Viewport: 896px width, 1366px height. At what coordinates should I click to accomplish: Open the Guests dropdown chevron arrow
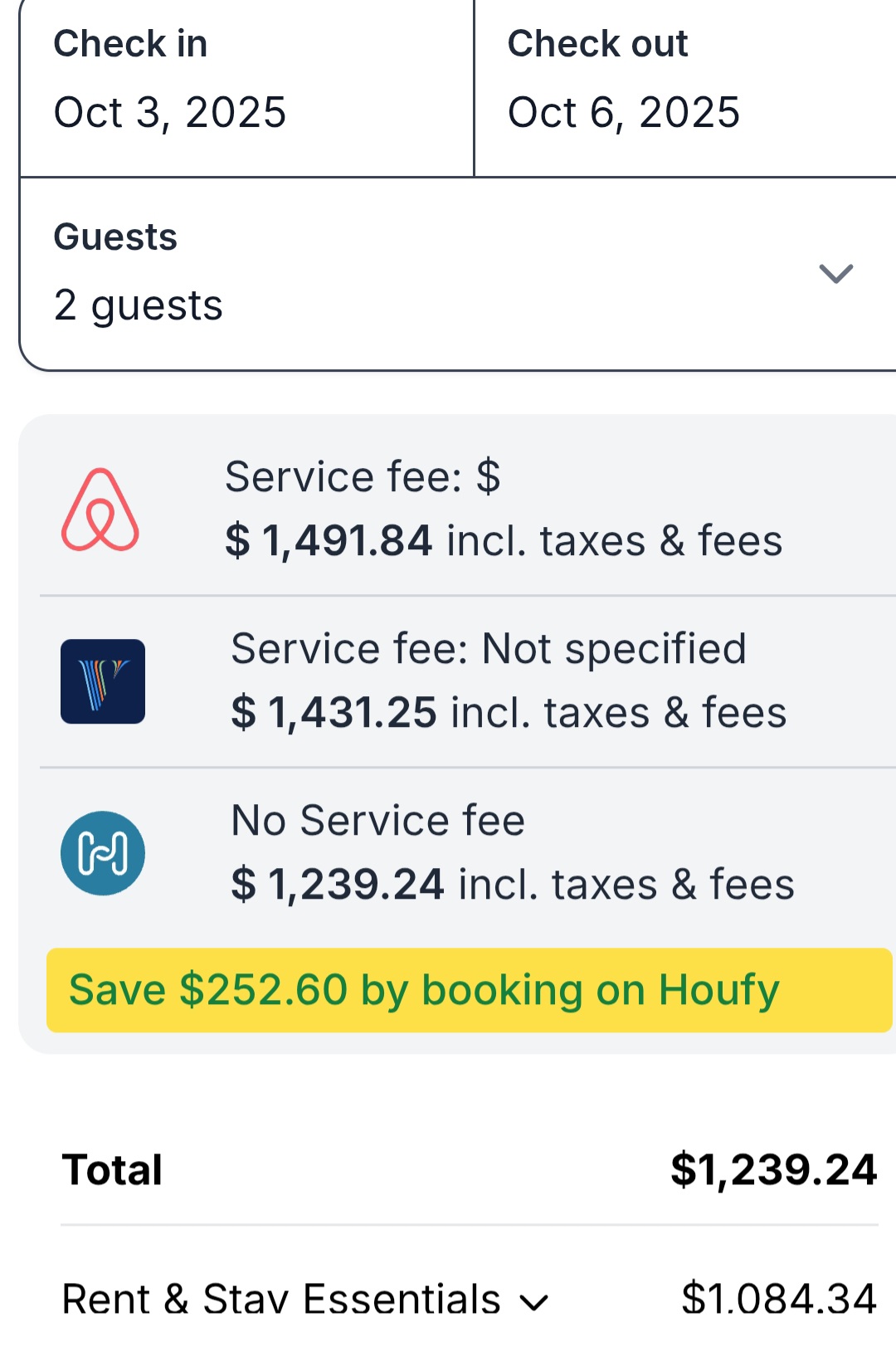835,273
